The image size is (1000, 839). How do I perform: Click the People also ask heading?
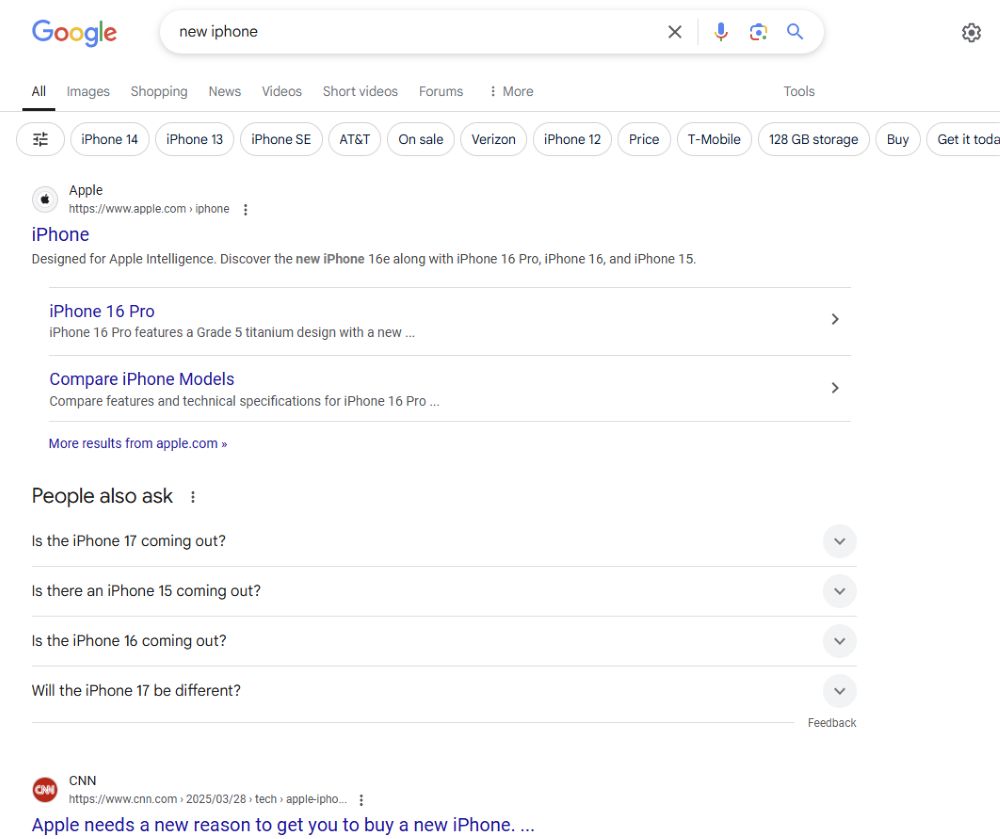coord(102,496)
